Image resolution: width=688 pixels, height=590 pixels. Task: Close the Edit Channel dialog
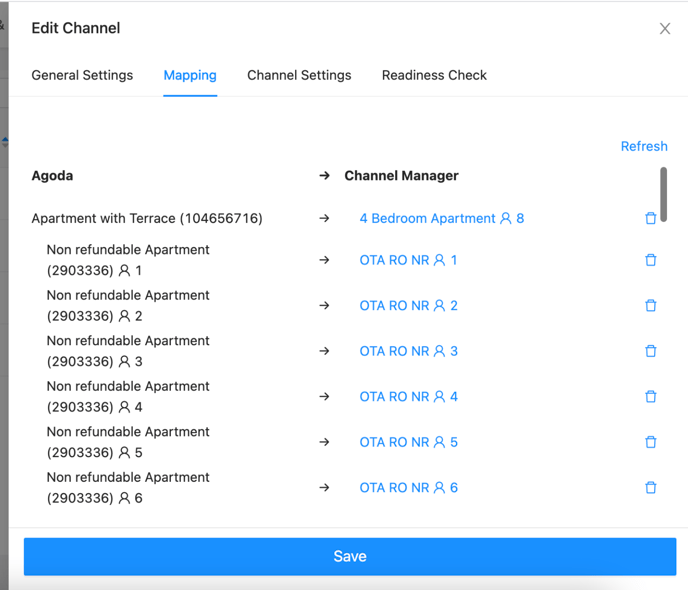(x=665, y=29)
